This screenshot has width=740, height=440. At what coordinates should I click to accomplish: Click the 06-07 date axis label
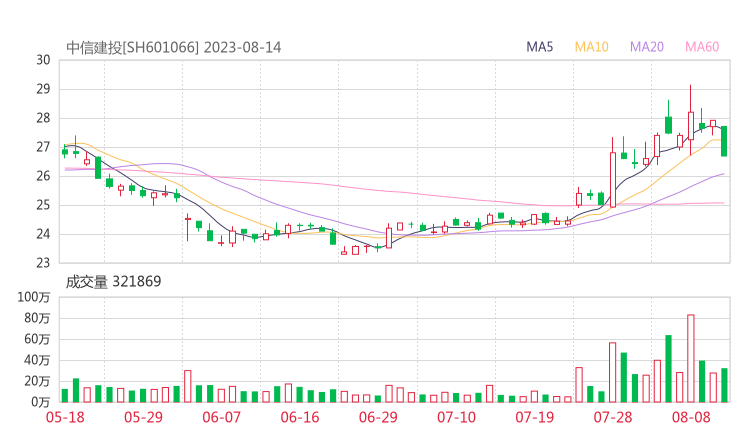tap(221, 417)
